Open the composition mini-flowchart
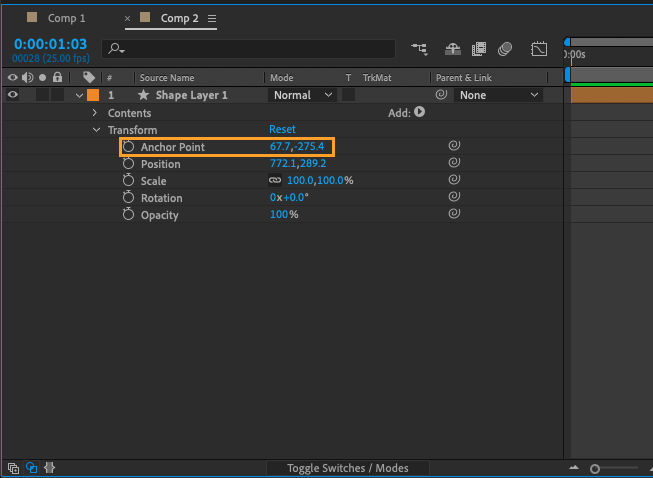Viewport: 653px width, 478px height. [418, 48]
